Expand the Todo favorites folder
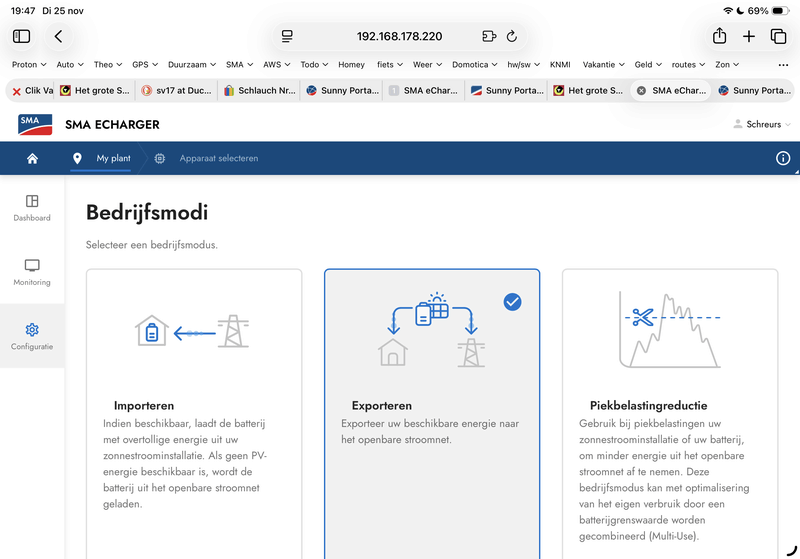The height and width of the screenshot is (559, 800). (x=314, y=65)
